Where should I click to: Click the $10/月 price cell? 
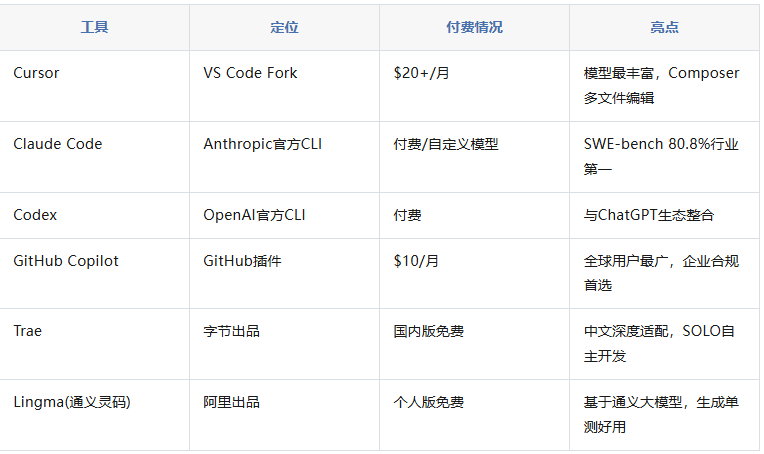tap(475, 273)
